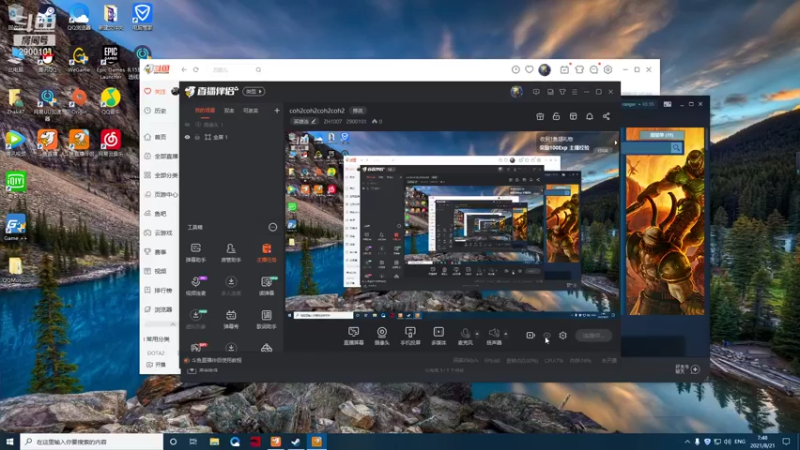Open history clock icon in Douyu top bar

click(x=515, y=69)
